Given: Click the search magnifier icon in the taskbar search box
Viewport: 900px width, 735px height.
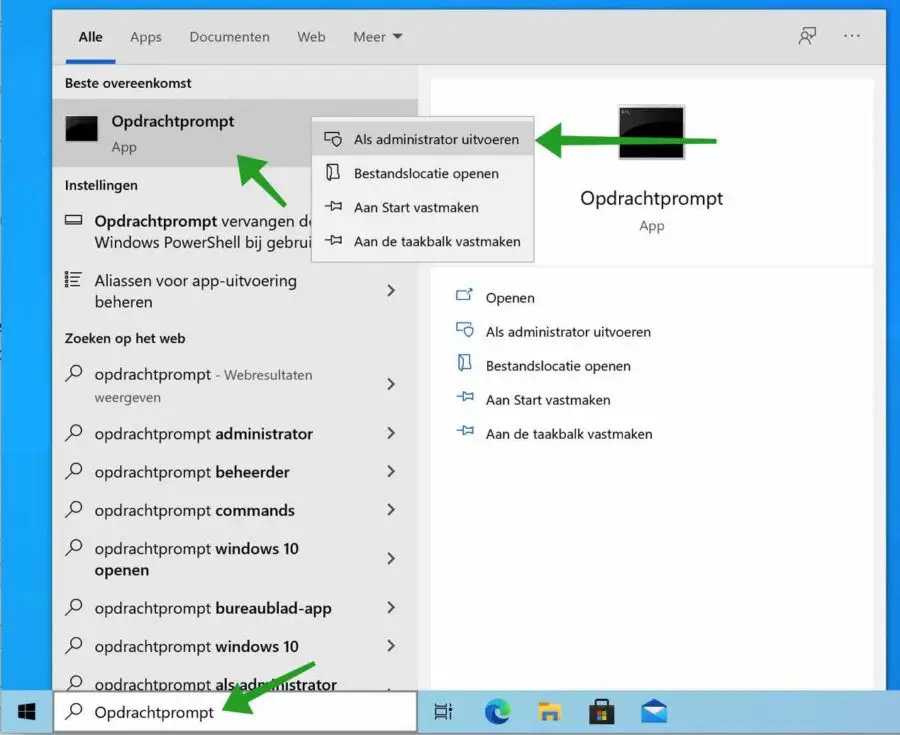Looking at the screenshot, I should pos(73,711).
